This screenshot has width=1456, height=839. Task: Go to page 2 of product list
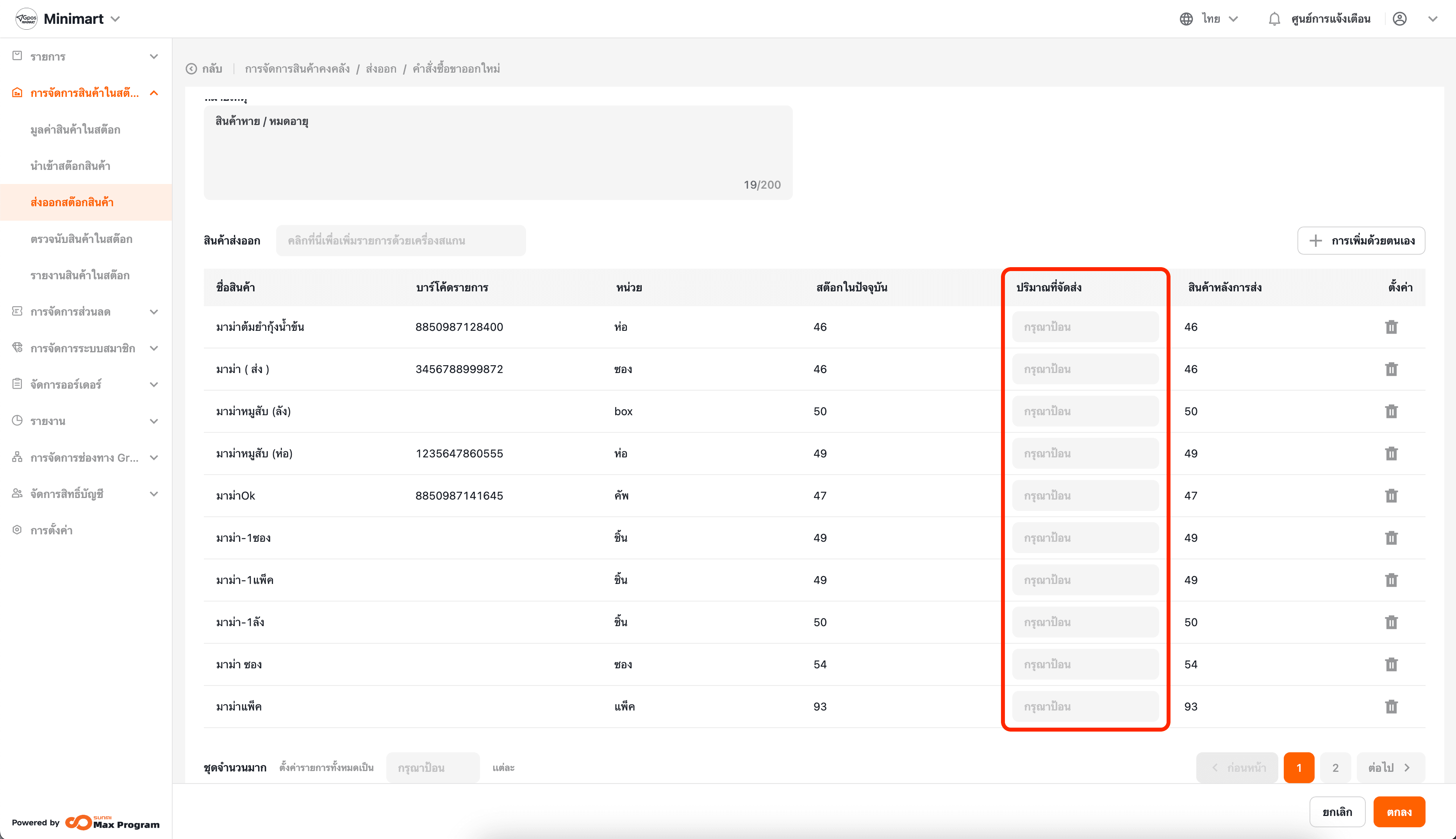click(1335, 768)
